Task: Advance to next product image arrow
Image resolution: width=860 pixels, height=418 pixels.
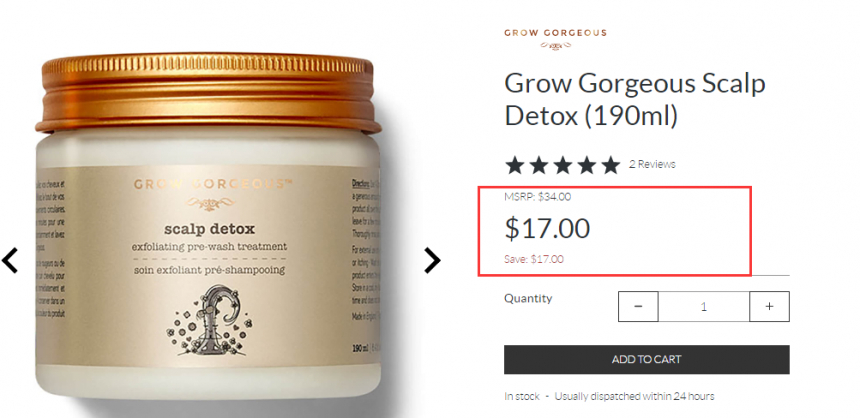Action: [x=432, y=261]
